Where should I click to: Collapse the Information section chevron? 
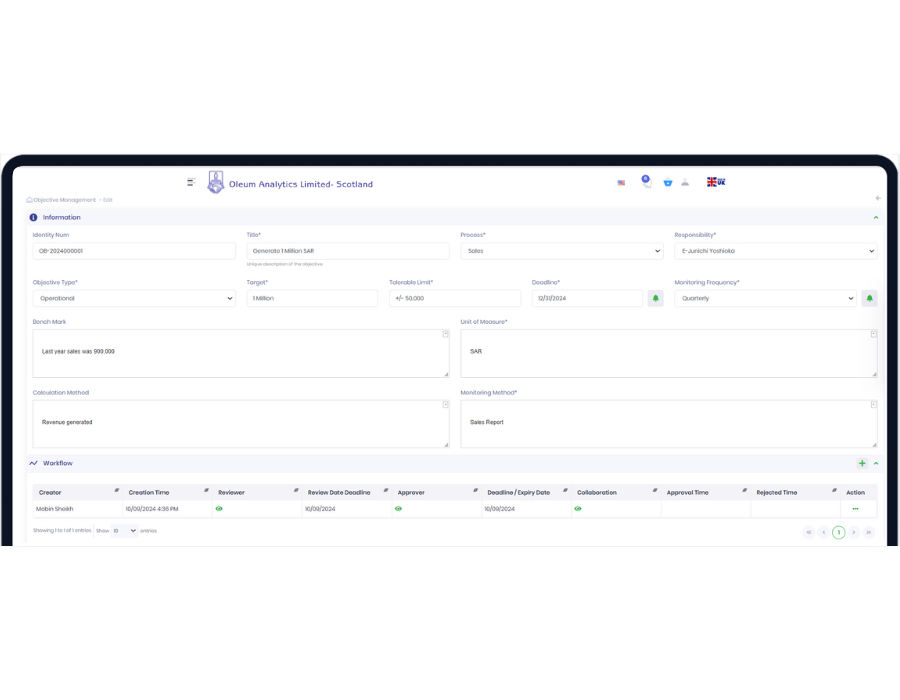[876, 217]
